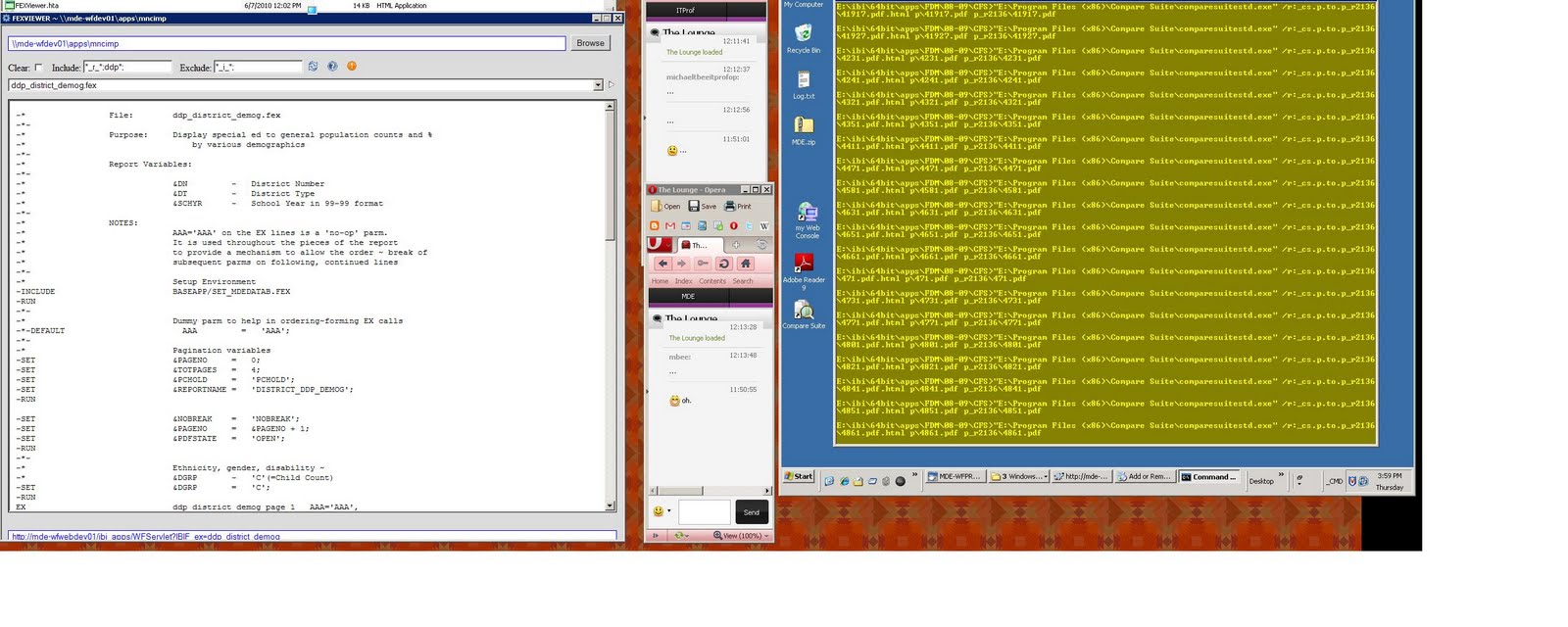The height and width of the screenshot is (627, 1568).
Task: Click the Show Desktop quick launch icon
Action: (829, 480)
